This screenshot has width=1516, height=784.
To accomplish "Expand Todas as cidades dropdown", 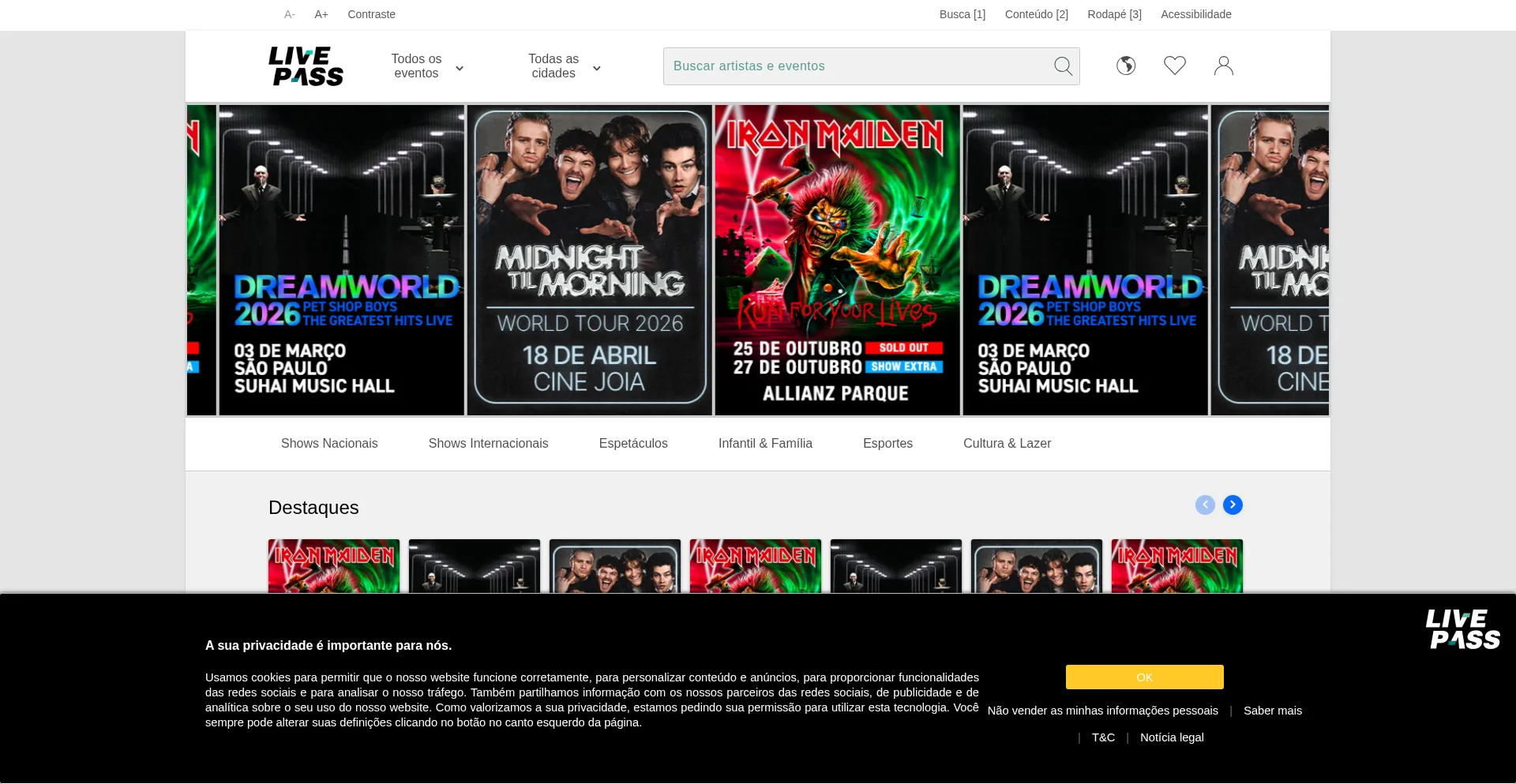I will click(x=565, y=66).
